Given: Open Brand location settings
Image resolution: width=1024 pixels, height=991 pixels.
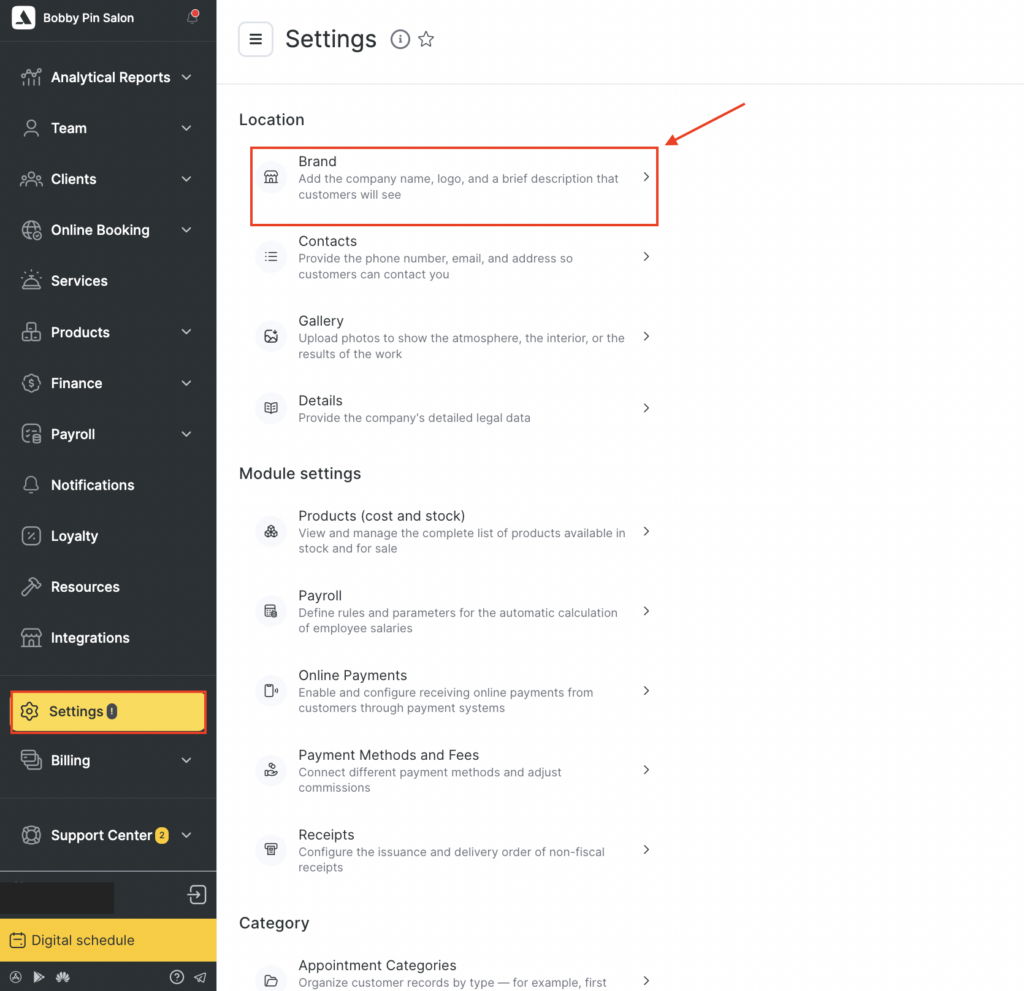Looking at the screenshot, I should click(x=453, y=178).
